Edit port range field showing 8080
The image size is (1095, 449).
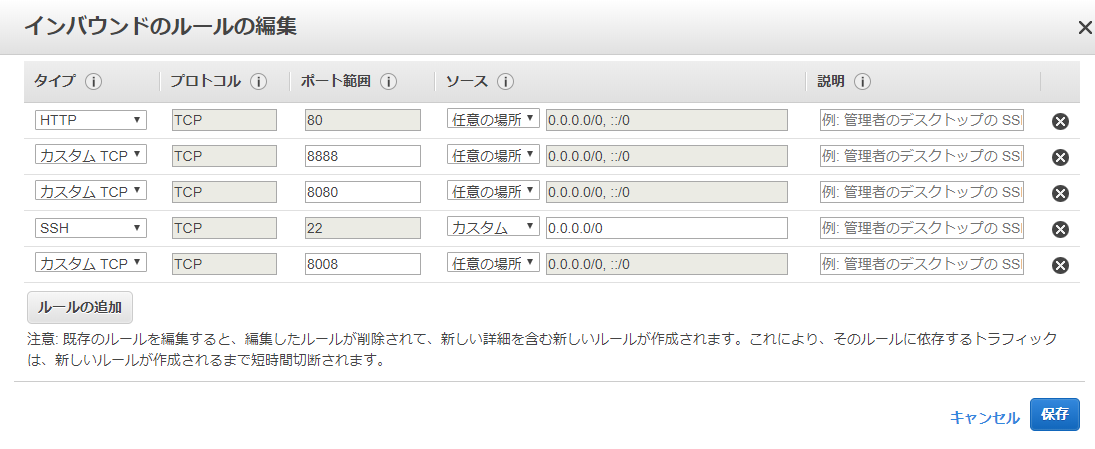point(362,192)
